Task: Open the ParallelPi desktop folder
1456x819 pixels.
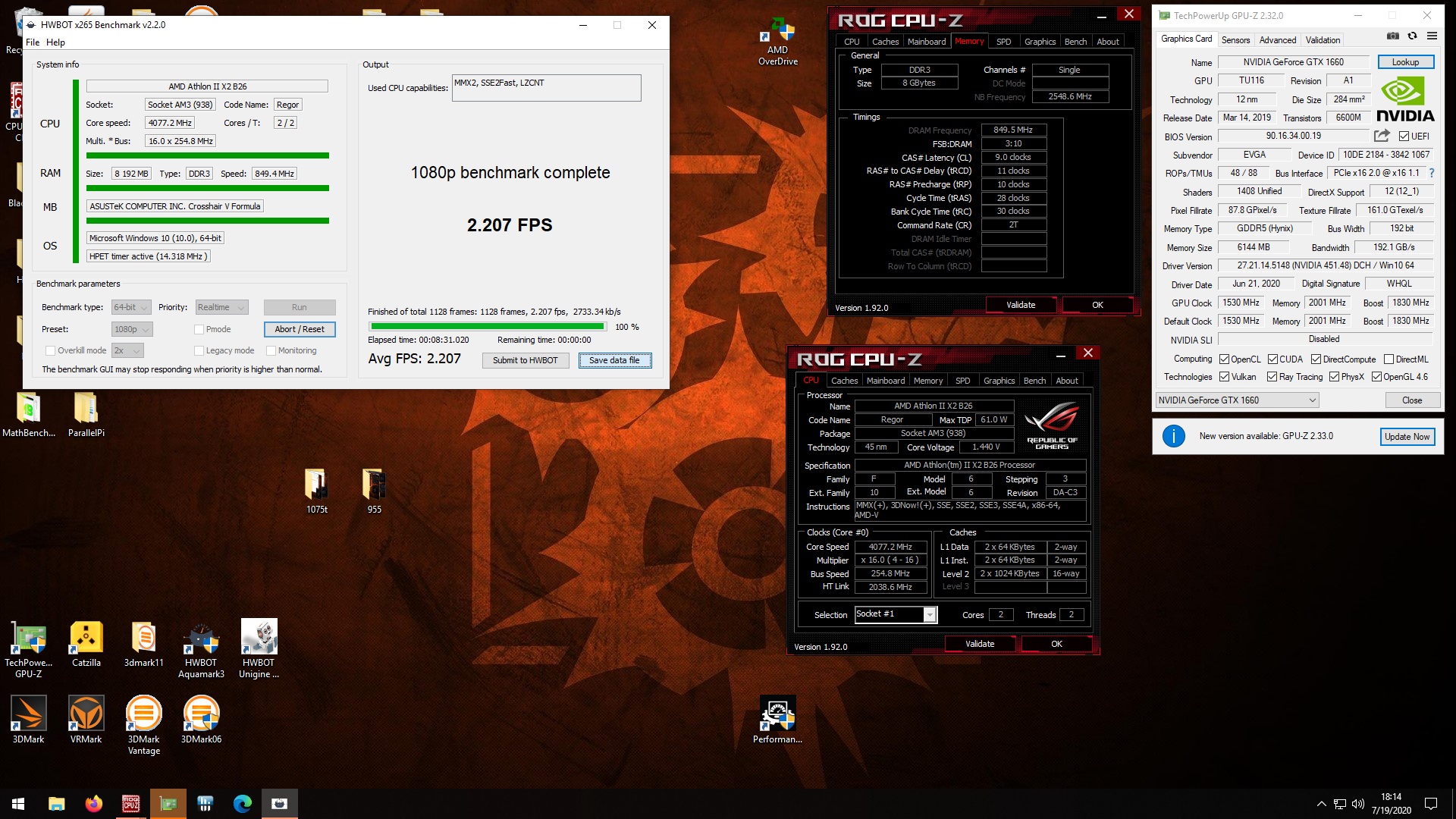Action: coord(86,416)
